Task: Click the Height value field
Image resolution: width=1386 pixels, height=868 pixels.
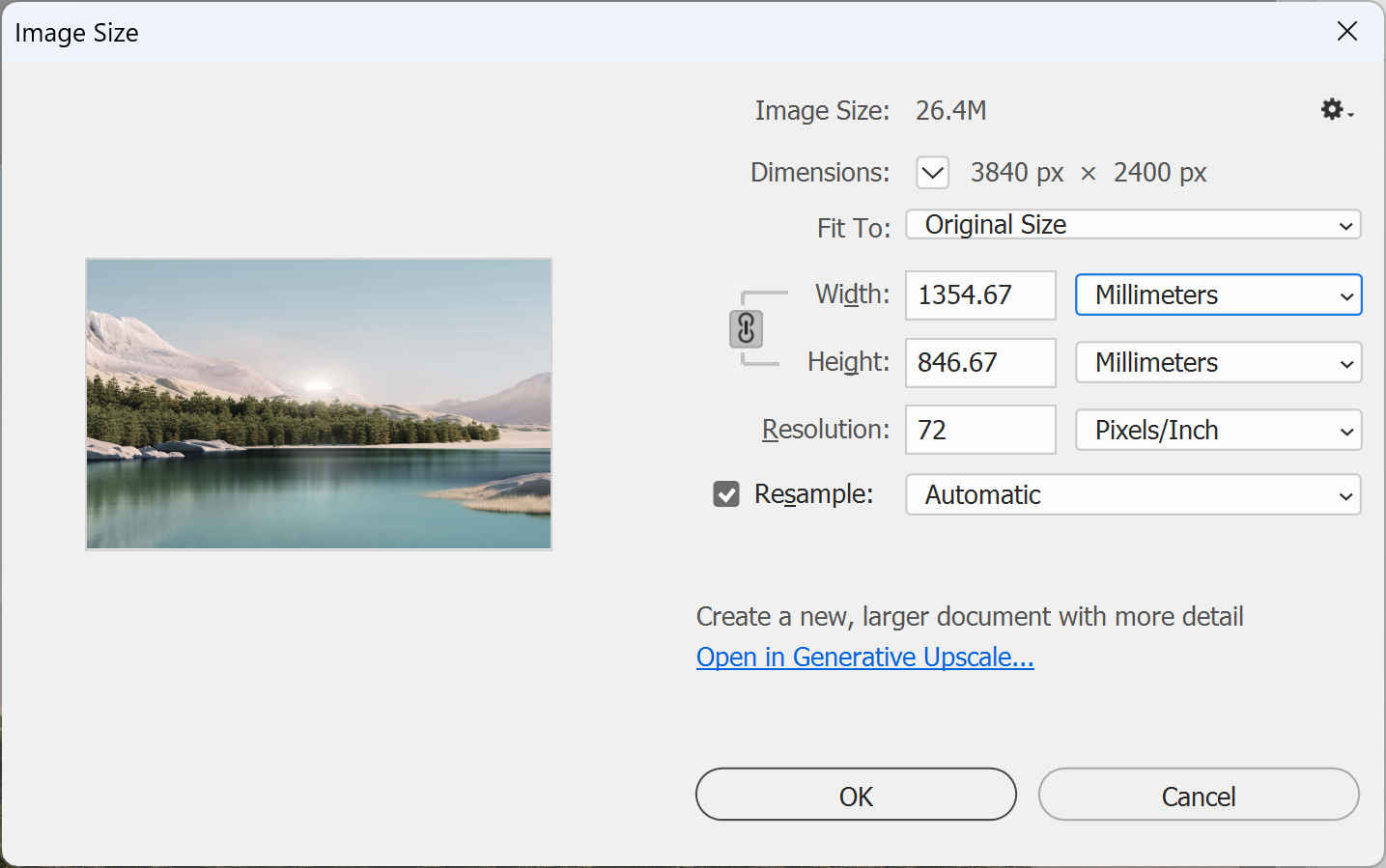Action: (x=980, y=363)
